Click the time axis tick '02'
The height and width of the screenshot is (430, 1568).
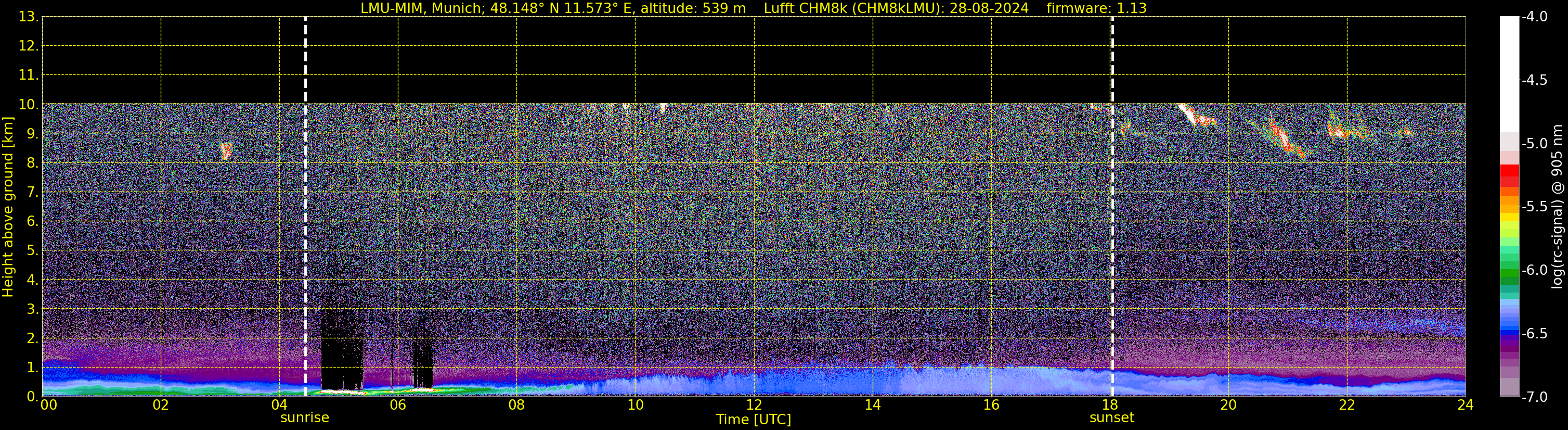[x=160, y=405]
